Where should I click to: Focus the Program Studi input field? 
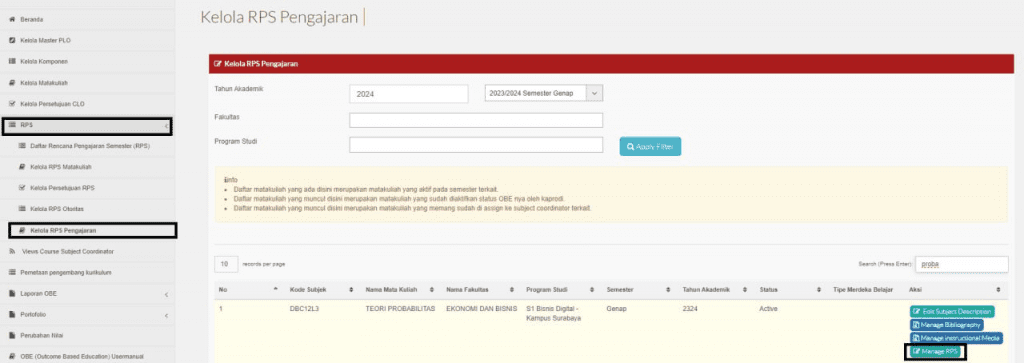click(x=476, y=145)
